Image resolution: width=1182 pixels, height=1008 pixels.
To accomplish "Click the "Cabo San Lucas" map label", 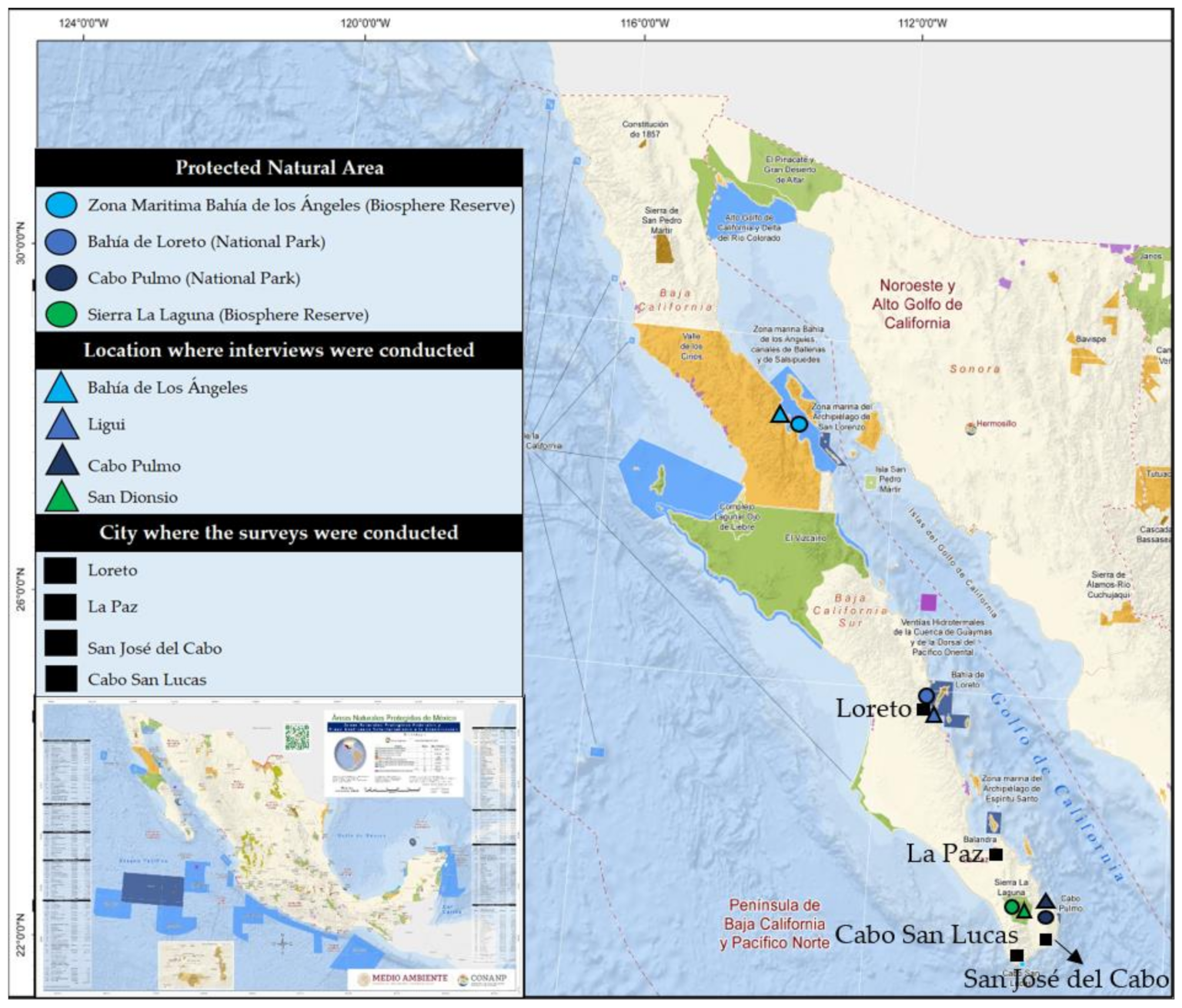I will click(926, 935).
